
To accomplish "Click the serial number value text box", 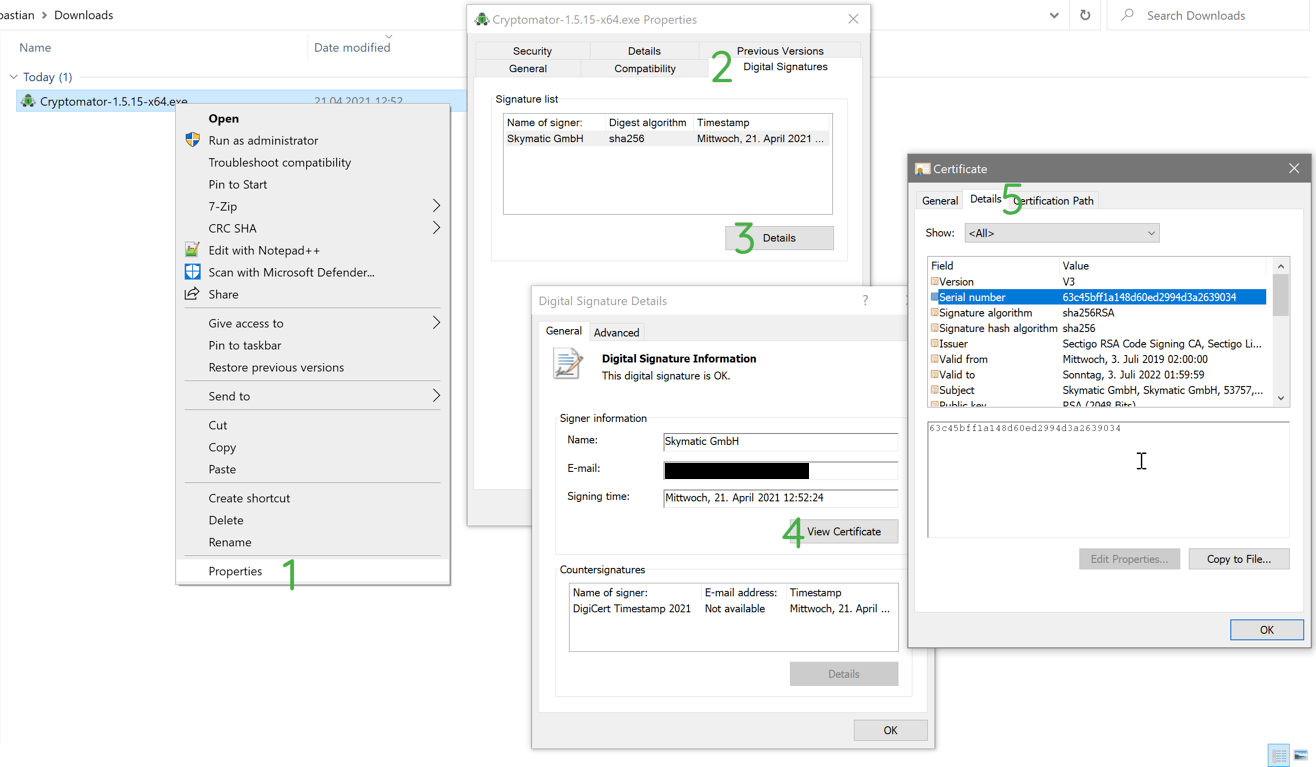I will (1108, 480).
